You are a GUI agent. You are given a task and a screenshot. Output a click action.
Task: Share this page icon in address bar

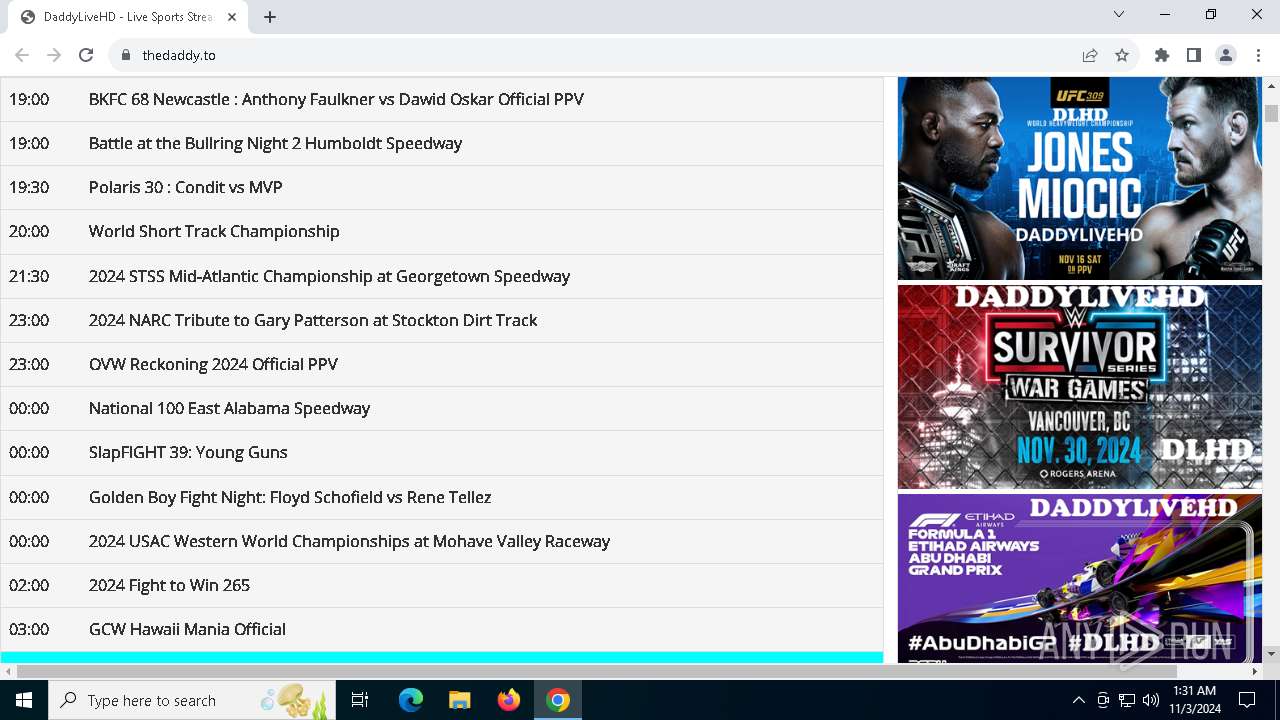pos(1090,55)
